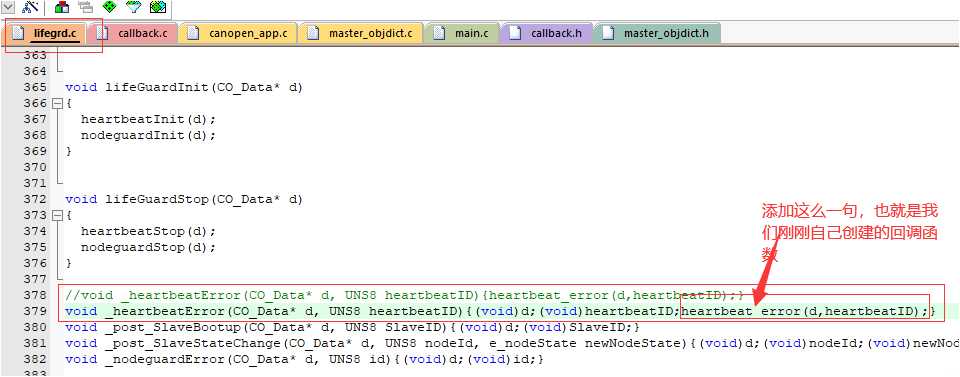Open the Options for Target magic wand icon
960x377 pixels.
(30, 7)
